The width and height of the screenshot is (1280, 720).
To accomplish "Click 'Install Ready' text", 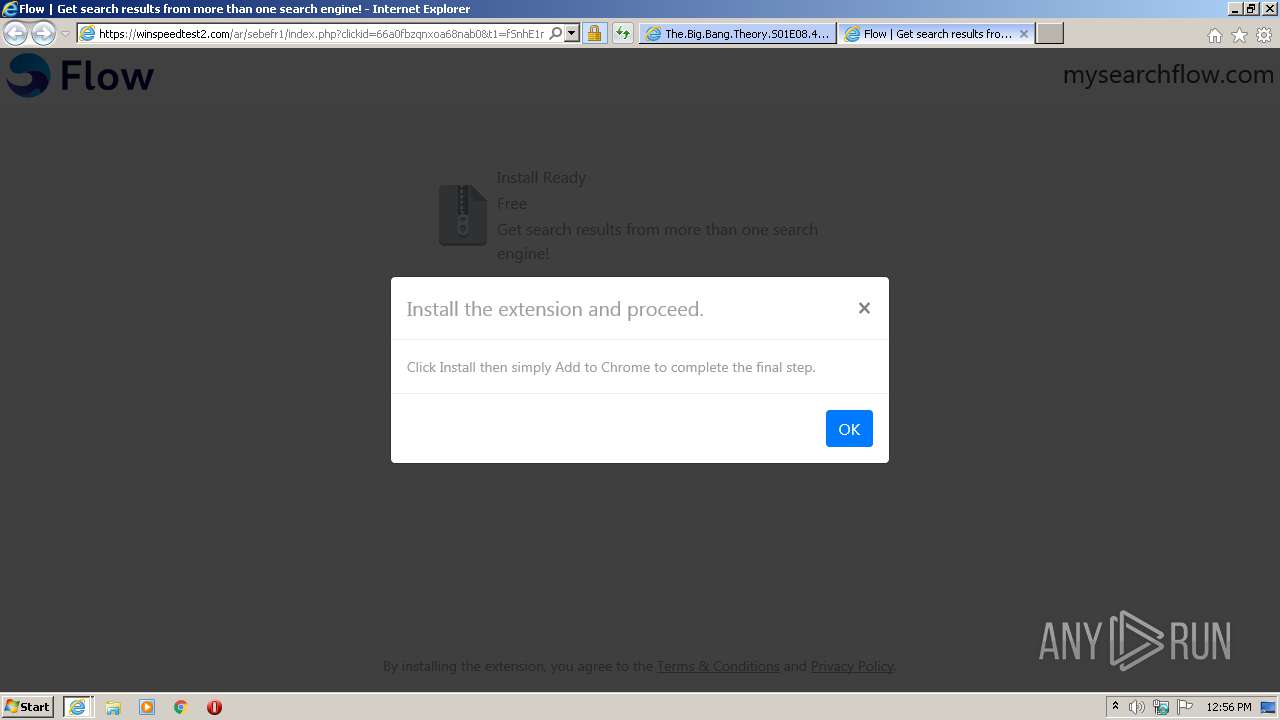I will point(541,177).
